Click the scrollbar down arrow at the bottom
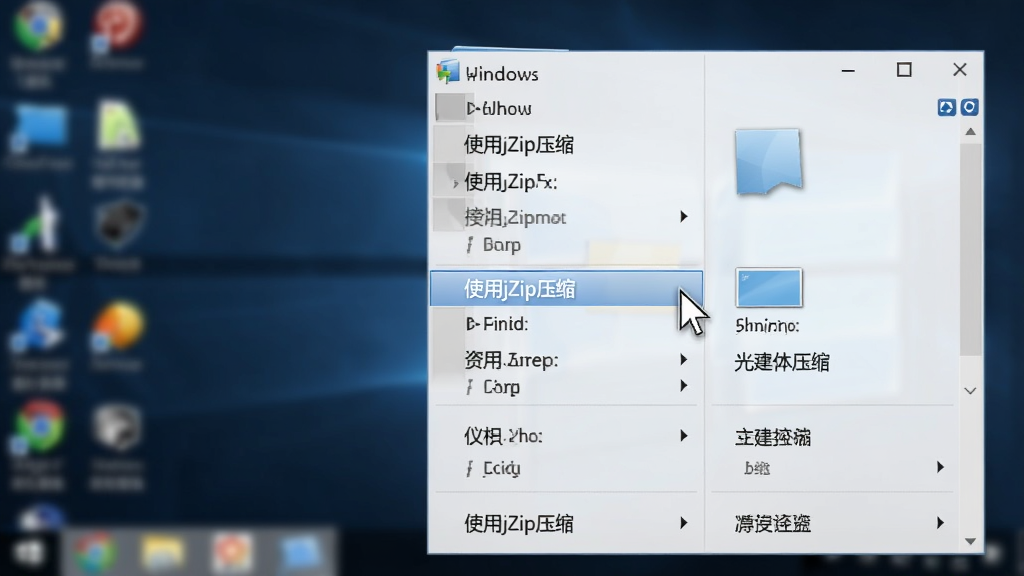1024x576 pixels. click(x=970, y=541)
